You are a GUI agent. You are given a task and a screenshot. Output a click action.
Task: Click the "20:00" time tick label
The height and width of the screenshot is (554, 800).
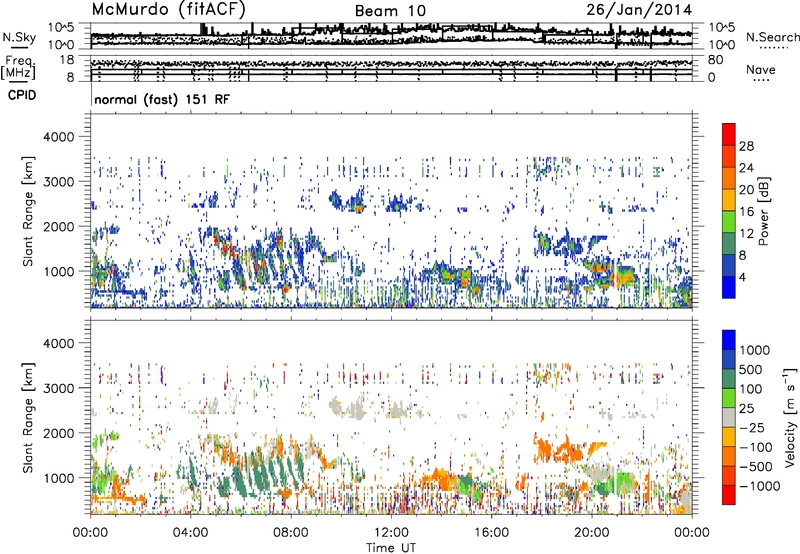point(591,533)
